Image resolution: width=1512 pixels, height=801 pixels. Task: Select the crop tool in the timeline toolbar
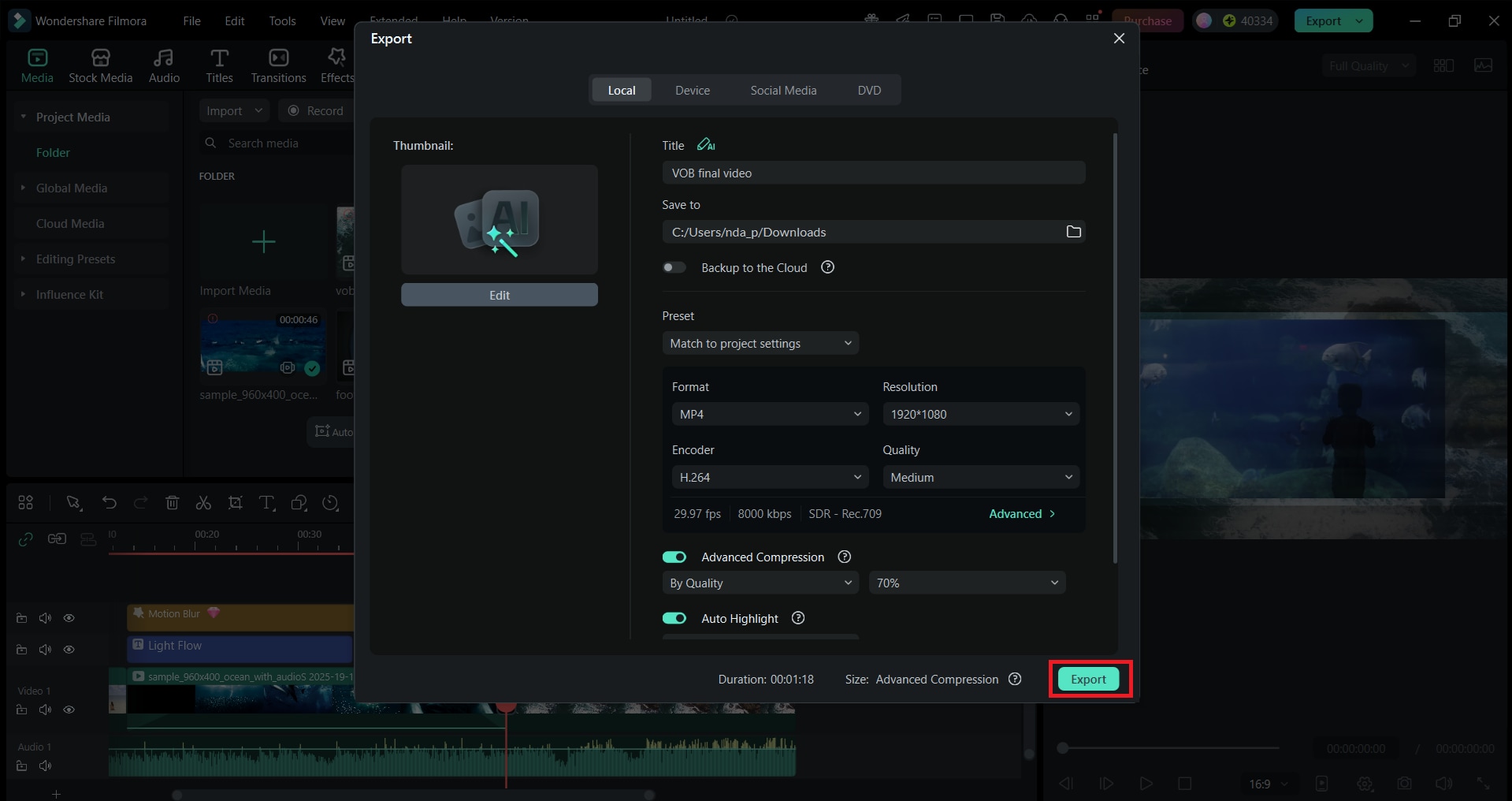coord(235,503)
